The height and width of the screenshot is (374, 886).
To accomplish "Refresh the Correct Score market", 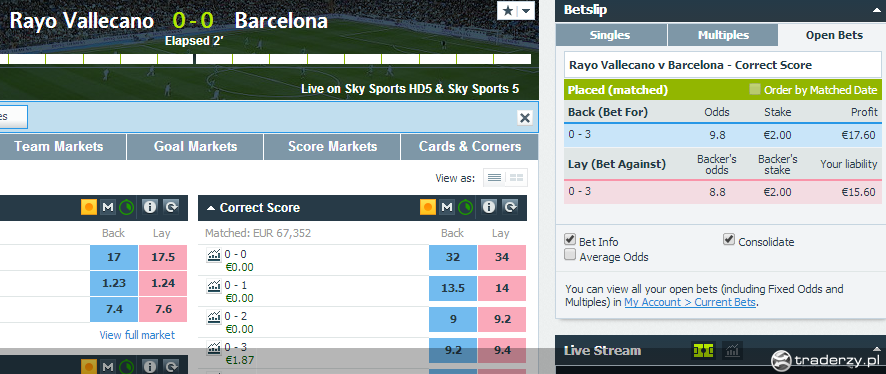I will point(510,207).
